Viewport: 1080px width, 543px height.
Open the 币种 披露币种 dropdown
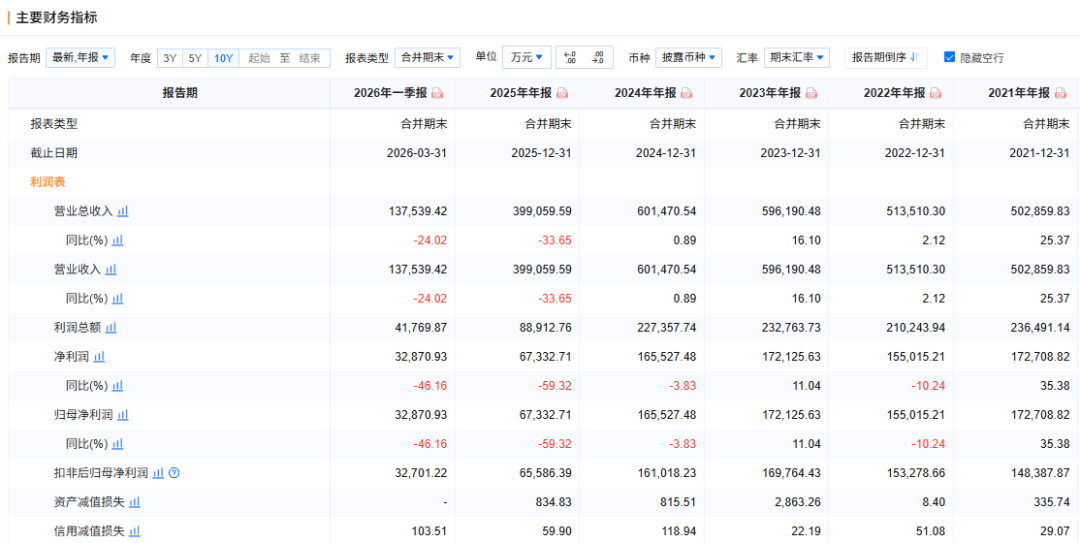(x=688, y=58)
